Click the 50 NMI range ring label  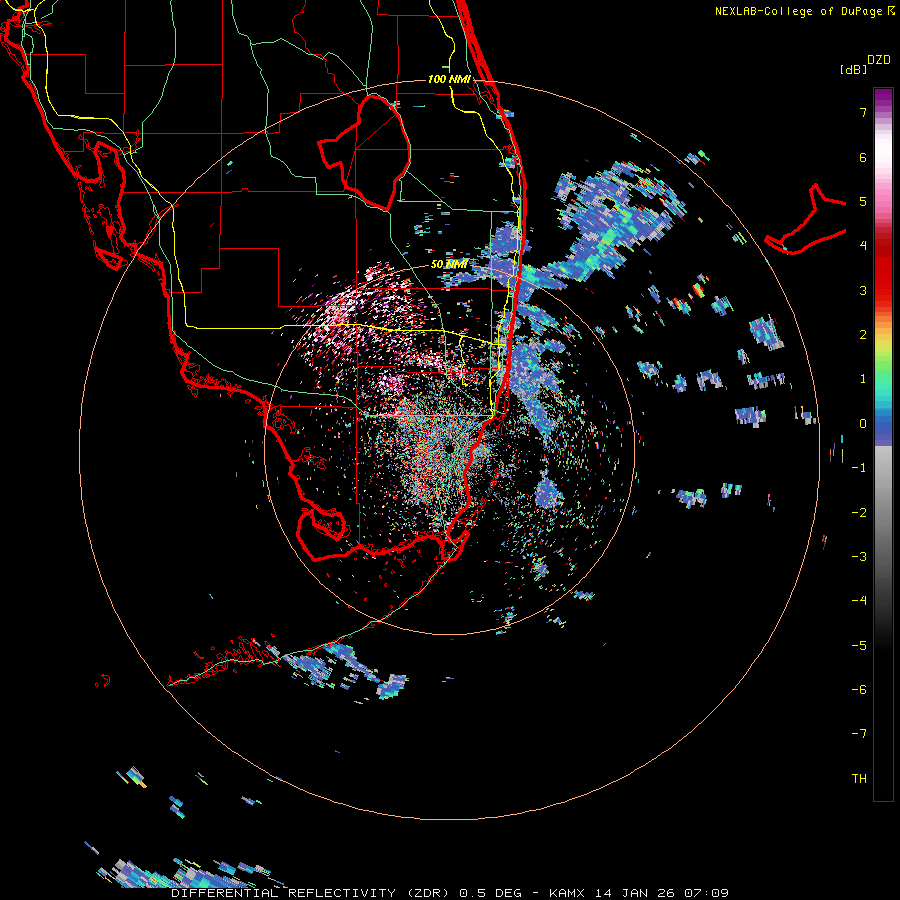449,264
